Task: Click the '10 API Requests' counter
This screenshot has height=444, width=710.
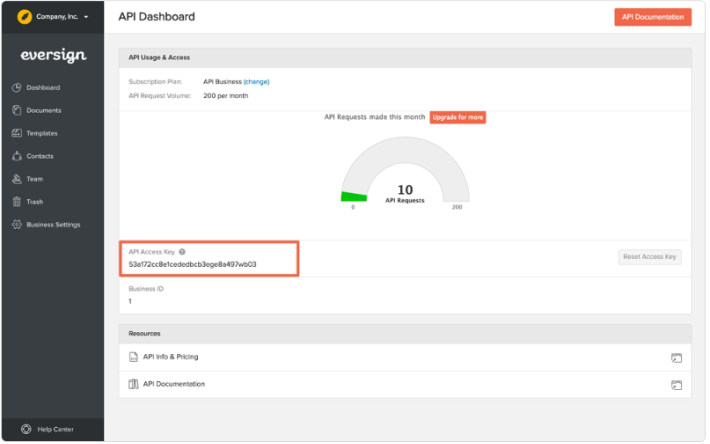Action: point(405,193)
